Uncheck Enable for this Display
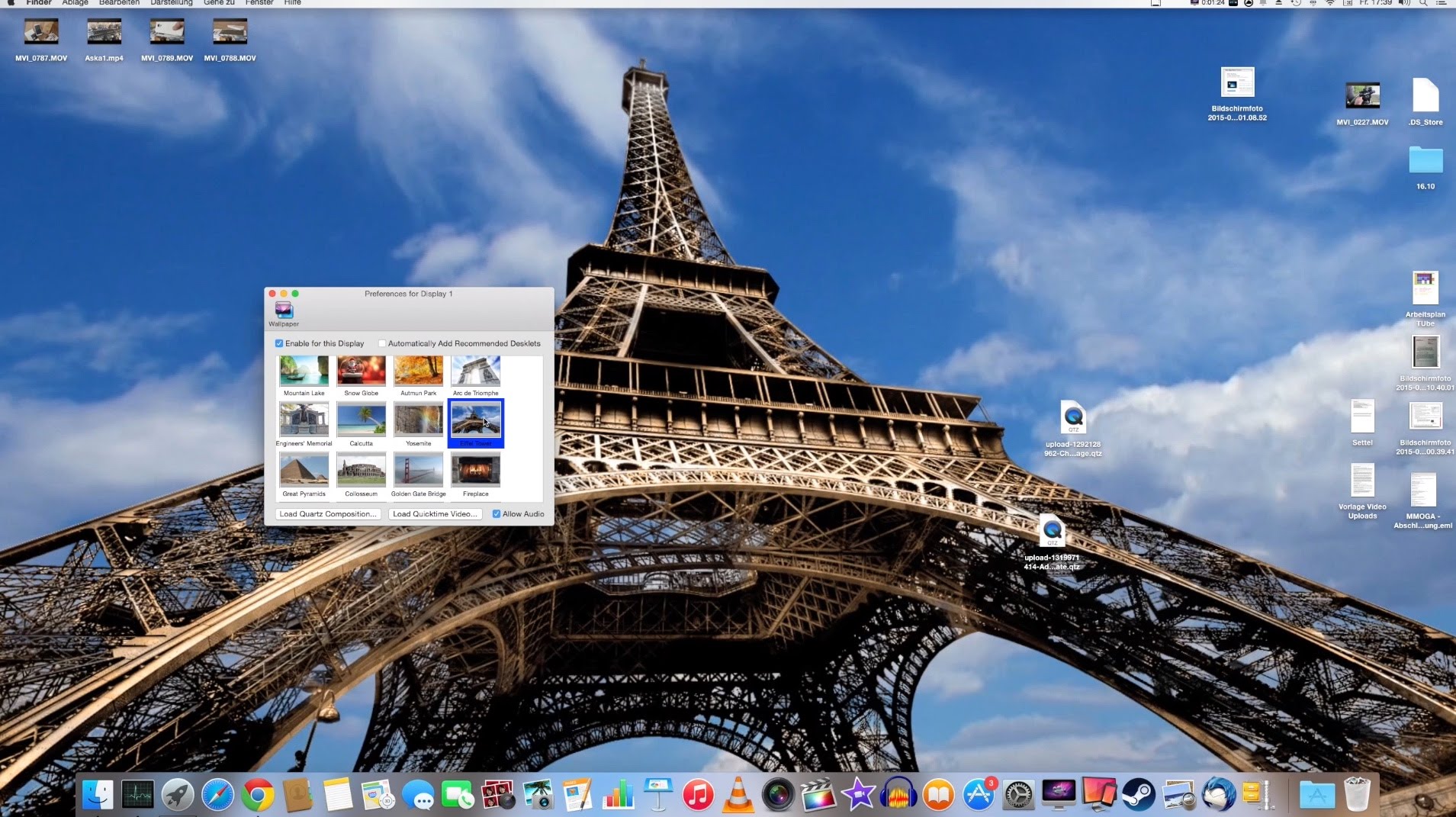Screen dimensions: 1456x817 [279, 343]
